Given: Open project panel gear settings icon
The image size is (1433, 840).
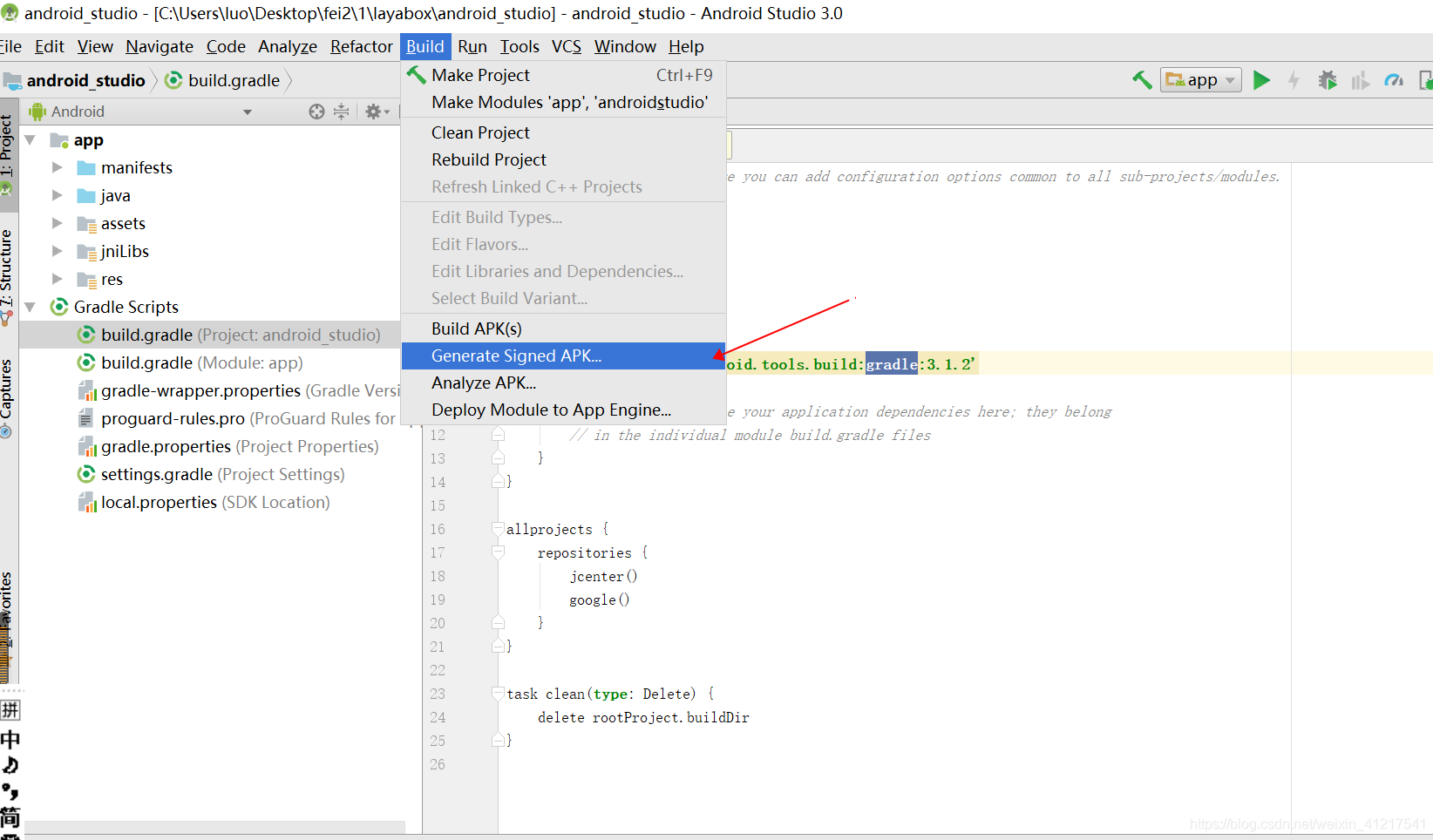Looking at the screenshot, I should [x=377, y=112].
